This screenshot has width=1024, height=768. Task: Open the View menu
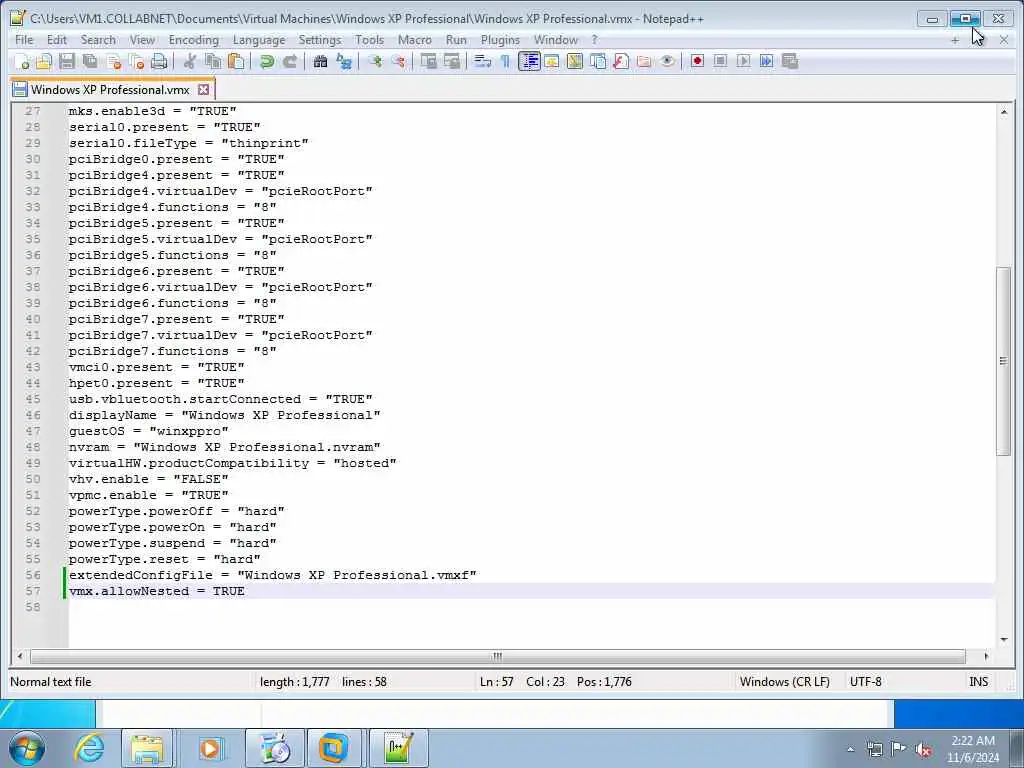(142, 40)
